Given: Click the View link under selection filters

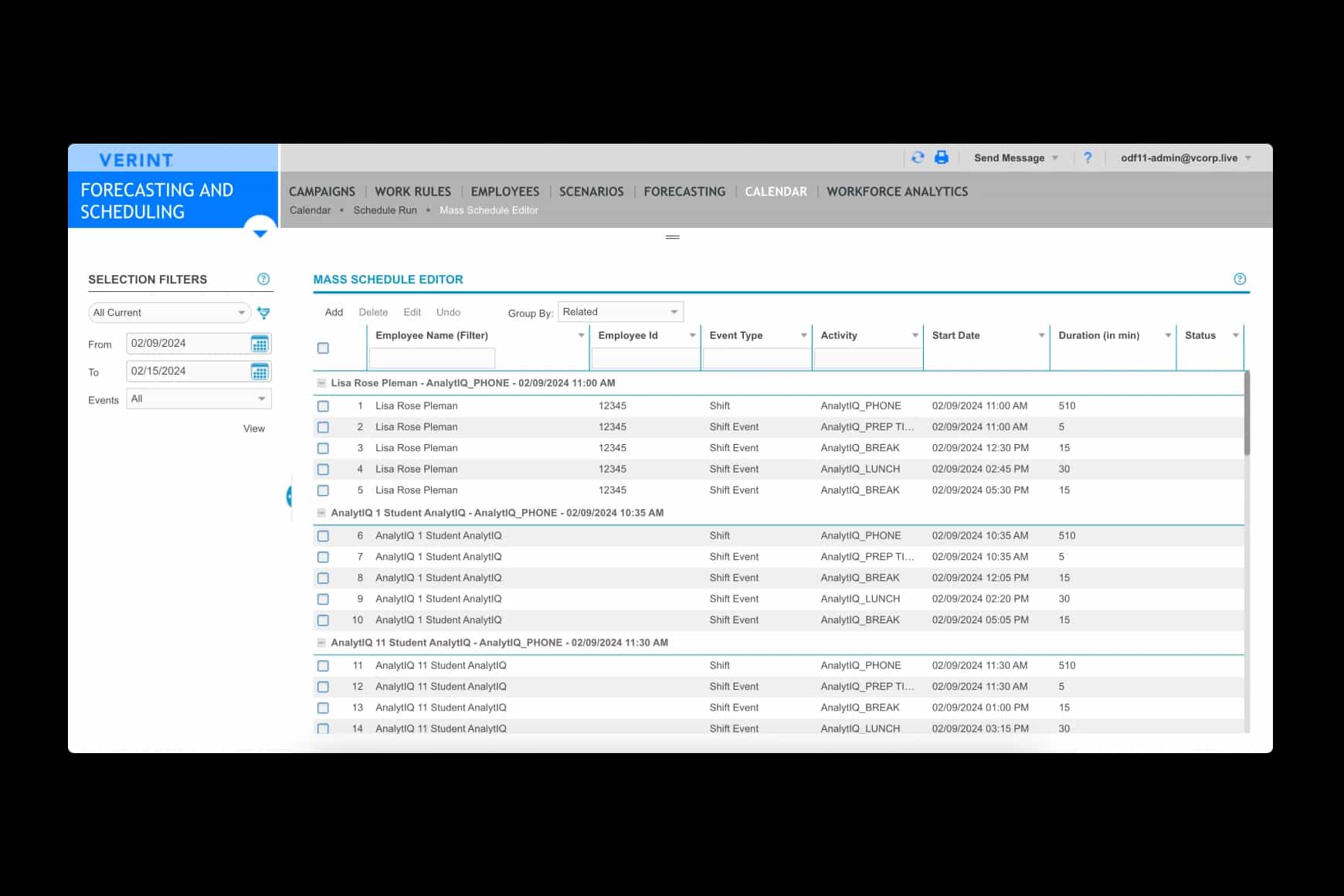Looking at the screenshot, I should coord(253,428).
